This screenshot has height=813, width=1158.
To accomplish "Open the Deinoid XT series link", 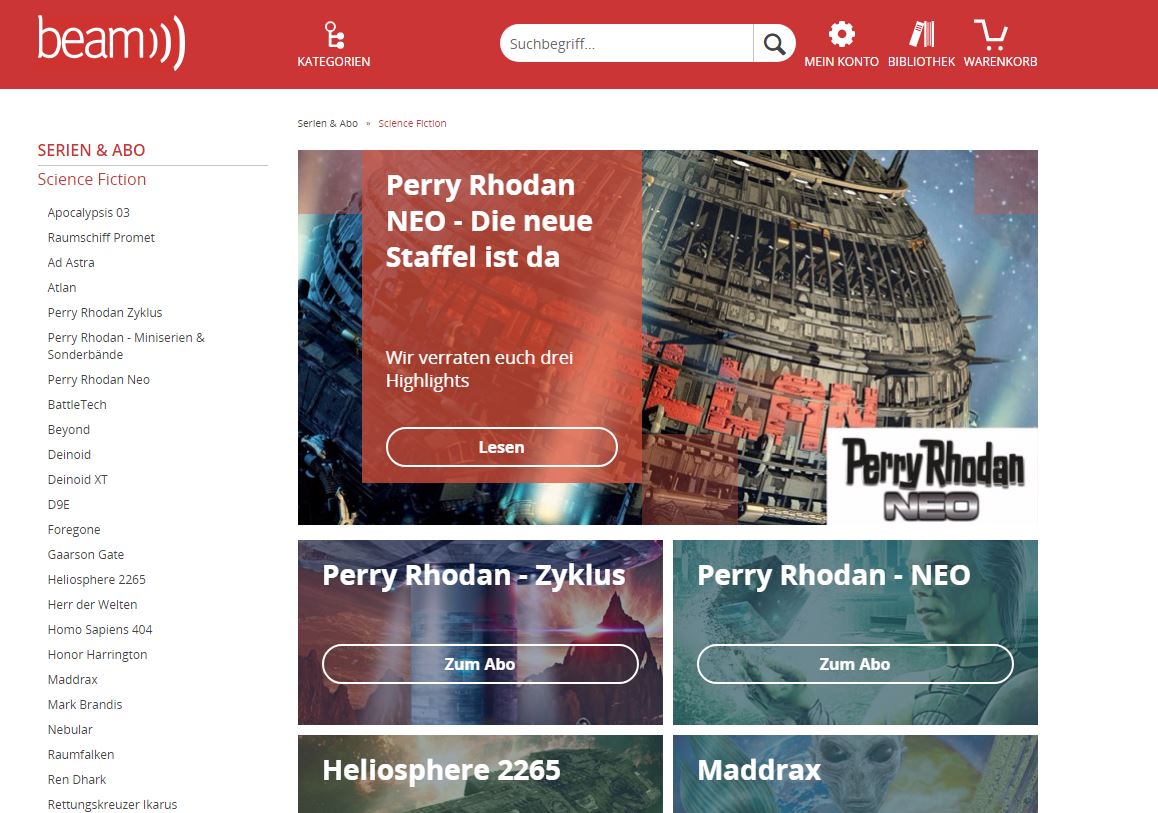I will (x=78, y=480).
